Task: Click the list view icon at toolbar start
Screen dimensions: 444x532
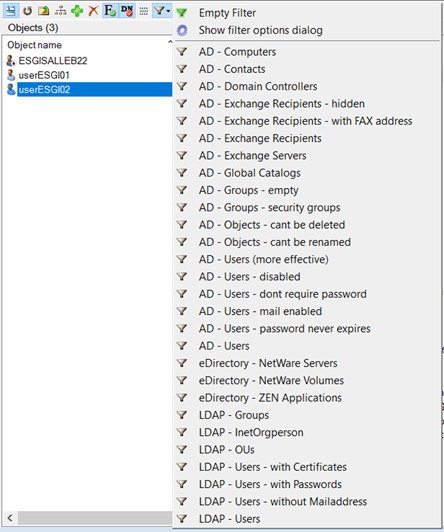Action: click(x=11, y=11)
